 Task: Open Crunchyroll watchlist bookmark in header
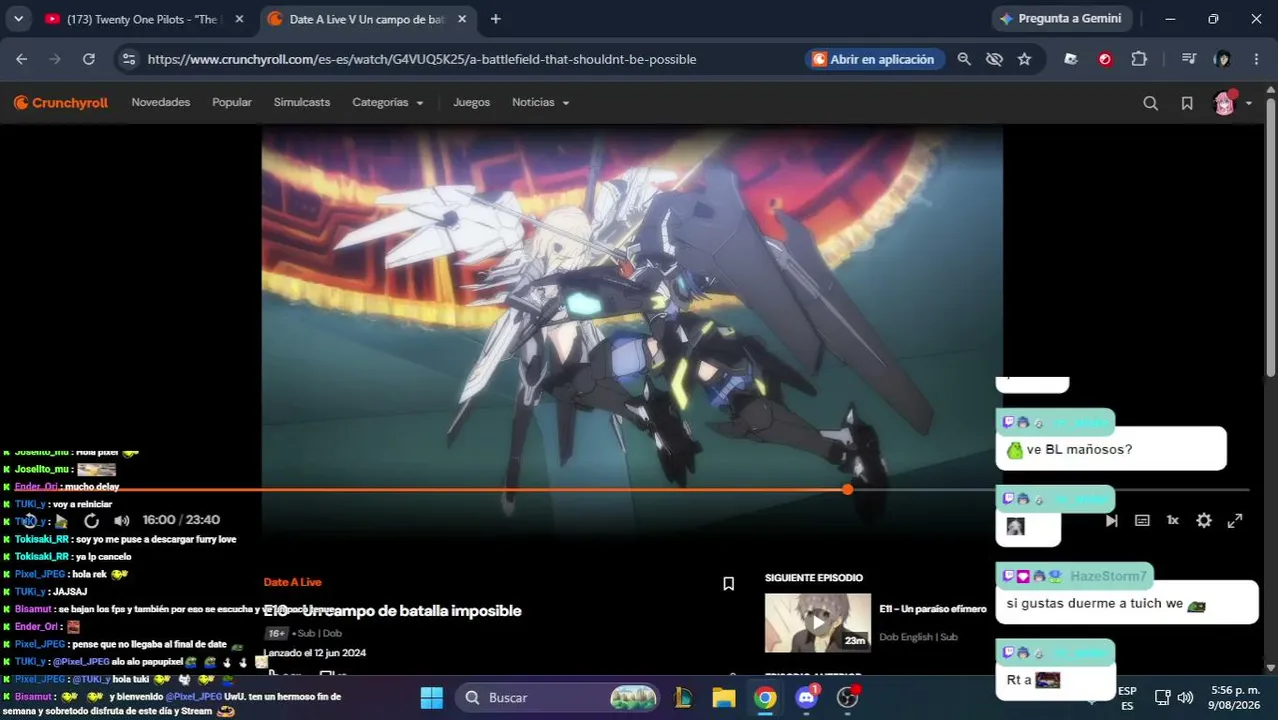coord(1187,103)
